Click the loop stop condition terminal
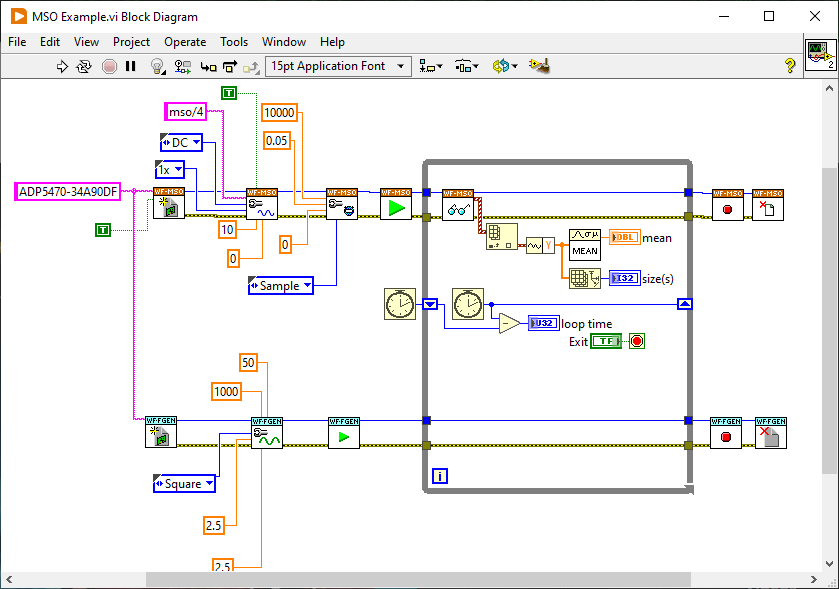Screen dimensions: 839x589 coord(637,341)
